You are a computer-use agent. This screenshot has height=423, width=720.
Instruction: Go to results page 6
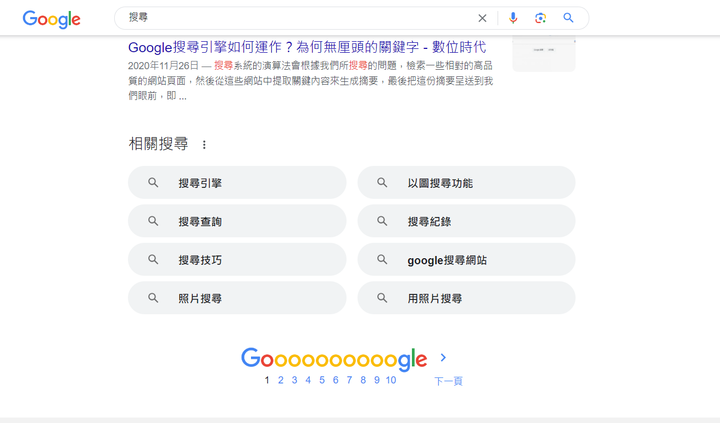[x=336, y=380]
